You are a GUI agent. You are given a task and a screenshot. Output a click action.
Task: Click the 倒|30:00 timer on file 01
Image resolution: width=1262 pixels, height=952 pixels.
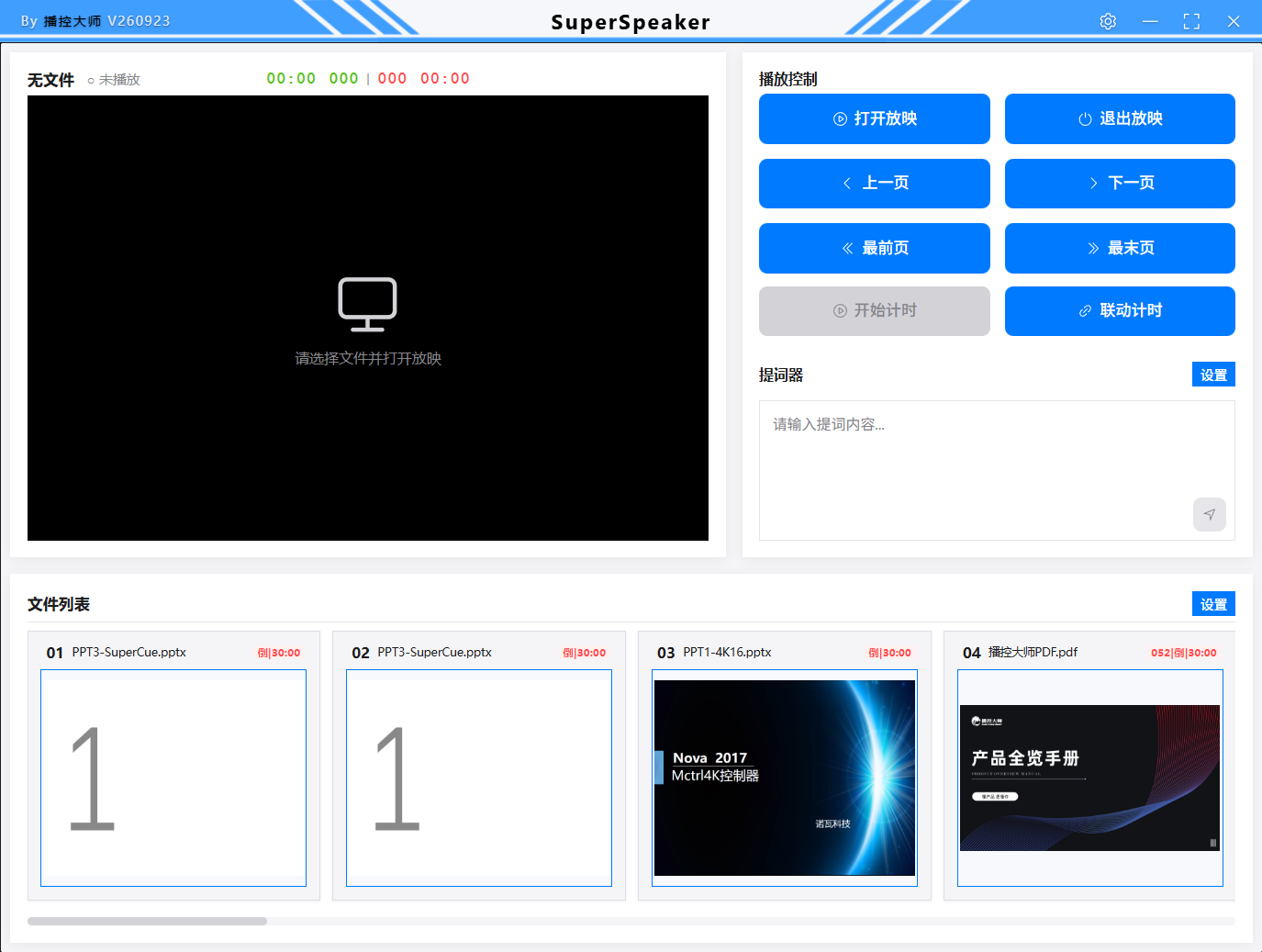pyautogui.click(x=279, y=653)
